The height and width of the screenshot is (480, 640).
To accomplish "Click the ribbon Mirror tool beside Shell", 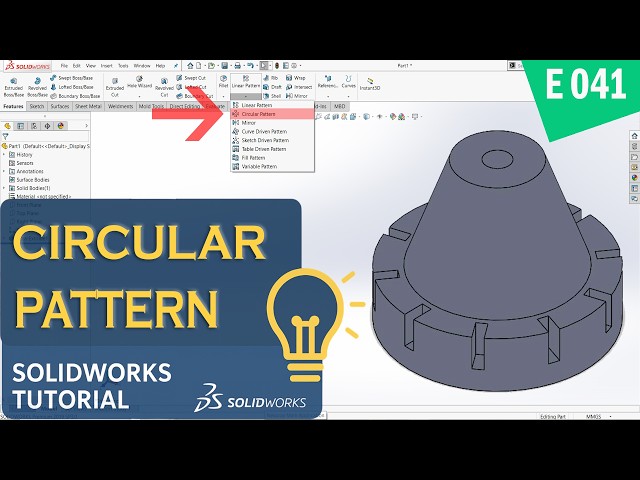I will 297,96.
